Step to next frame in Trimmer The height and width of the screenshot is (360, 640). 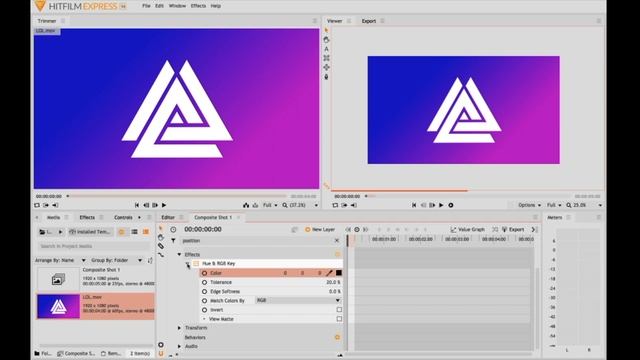click(155, 205)
